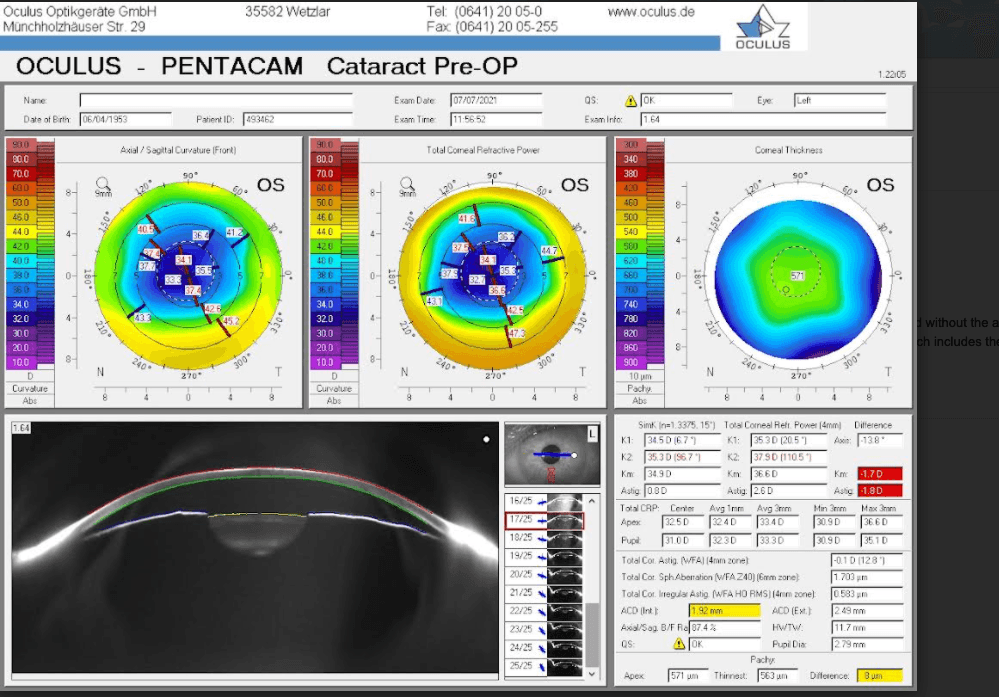Click the eye overview photo with blue scan line
Image resolution: width=999 pixels, height=697 pixels.
pos(552,455)
